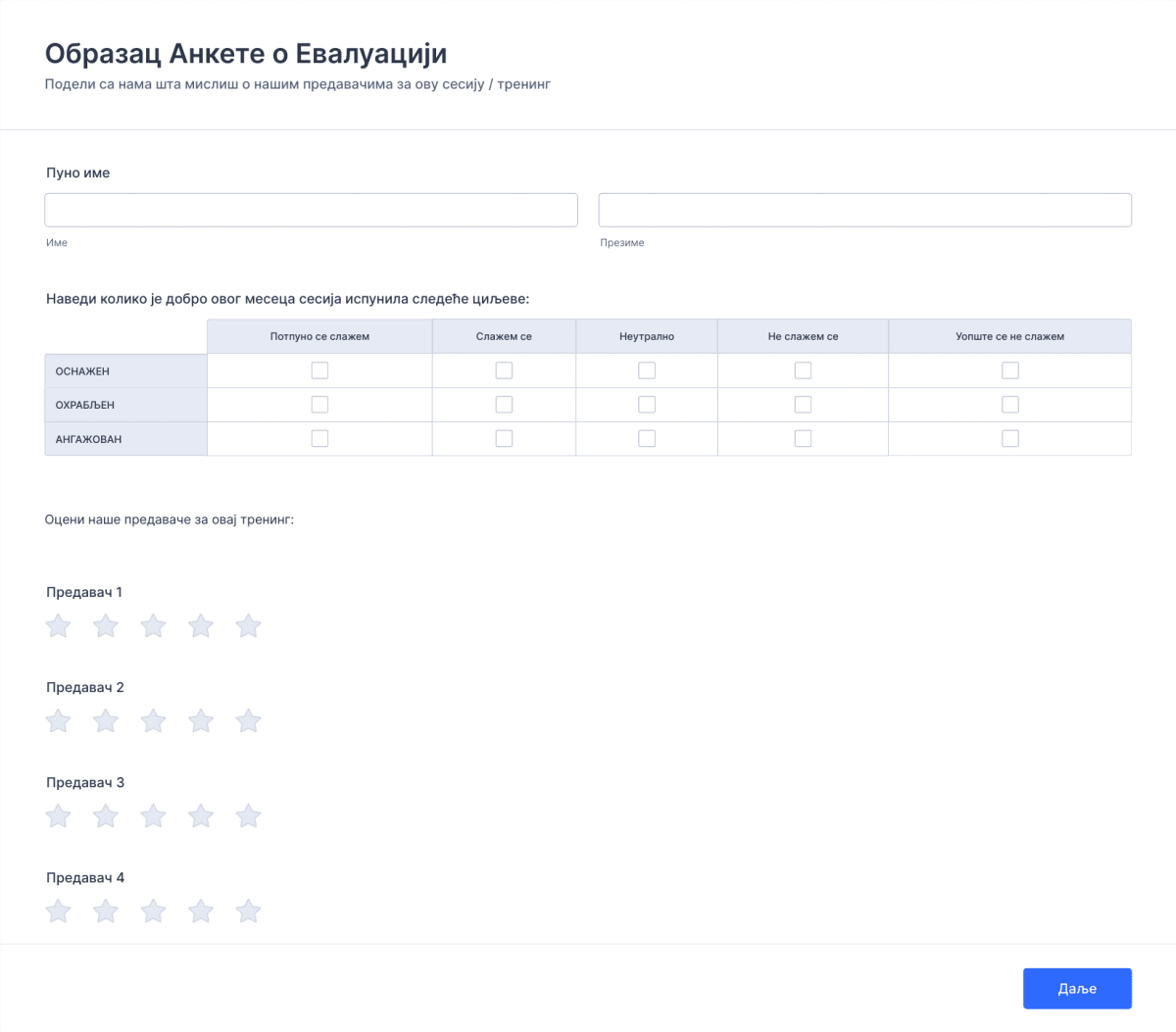This screenshot has height=1032, width=1176.
Task: Check Потпуно се слажем for АНГАЖОВАН
Action: pyautogui.click(x=318, y=438)
